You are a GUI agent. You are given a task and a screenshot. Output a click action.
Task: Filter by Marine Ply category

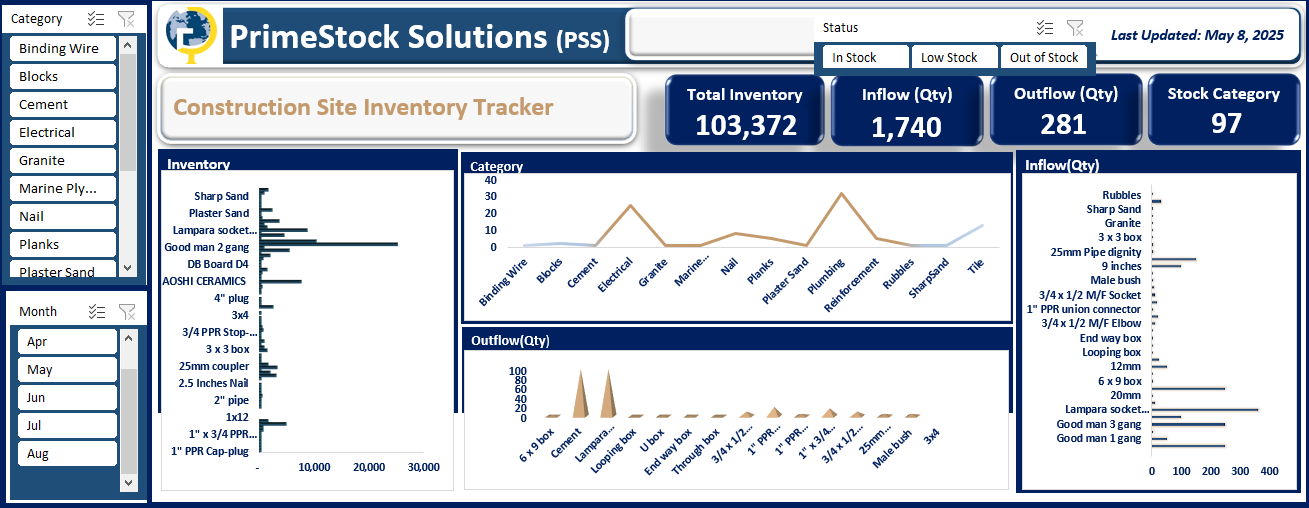coord(63,188)
